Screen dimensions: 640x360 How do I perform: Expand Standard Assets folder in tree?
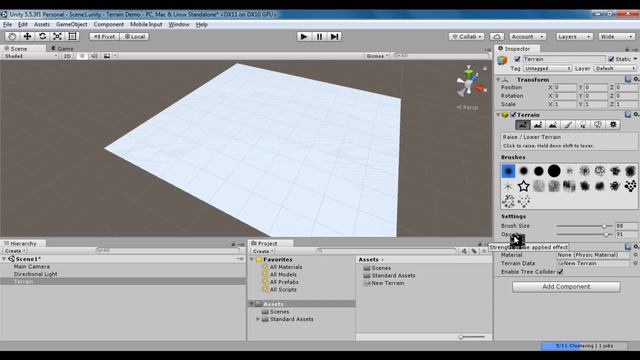pyautogui.click(x=258, y=319)
